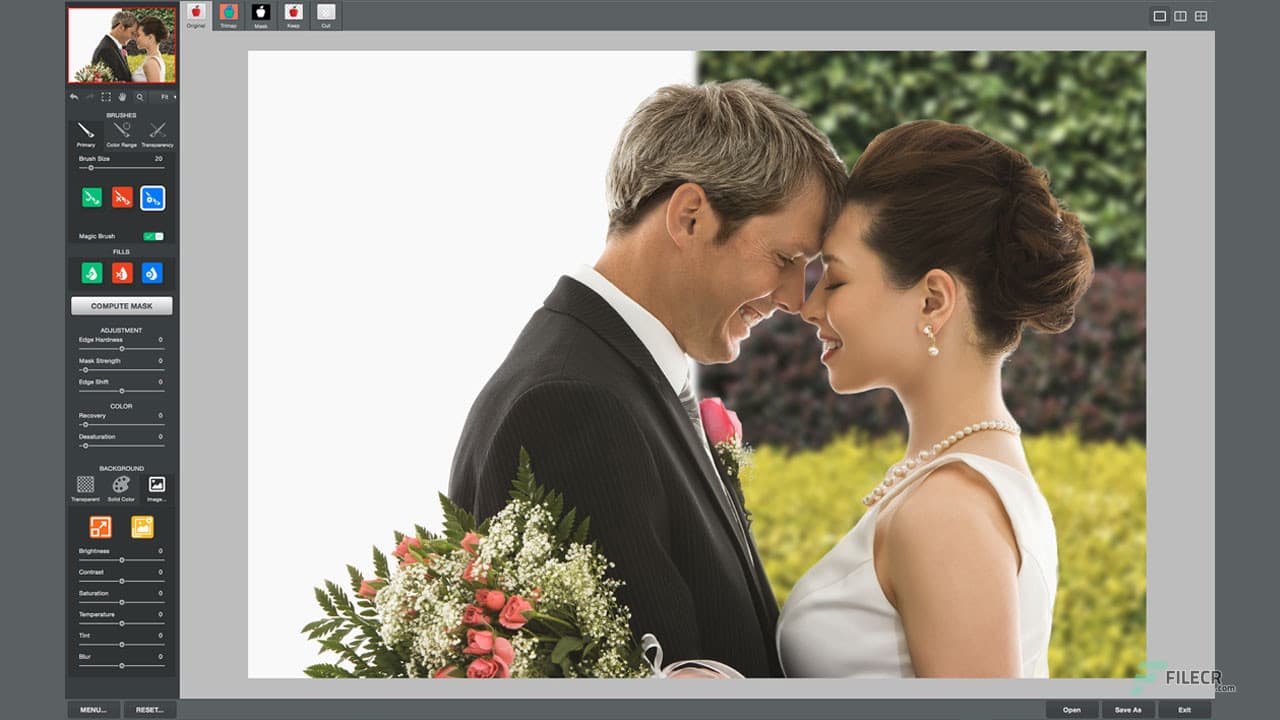Click the orange resize background icon
Screen dimensions: 1280x720
pyautogui.click(x=100, y=527)
